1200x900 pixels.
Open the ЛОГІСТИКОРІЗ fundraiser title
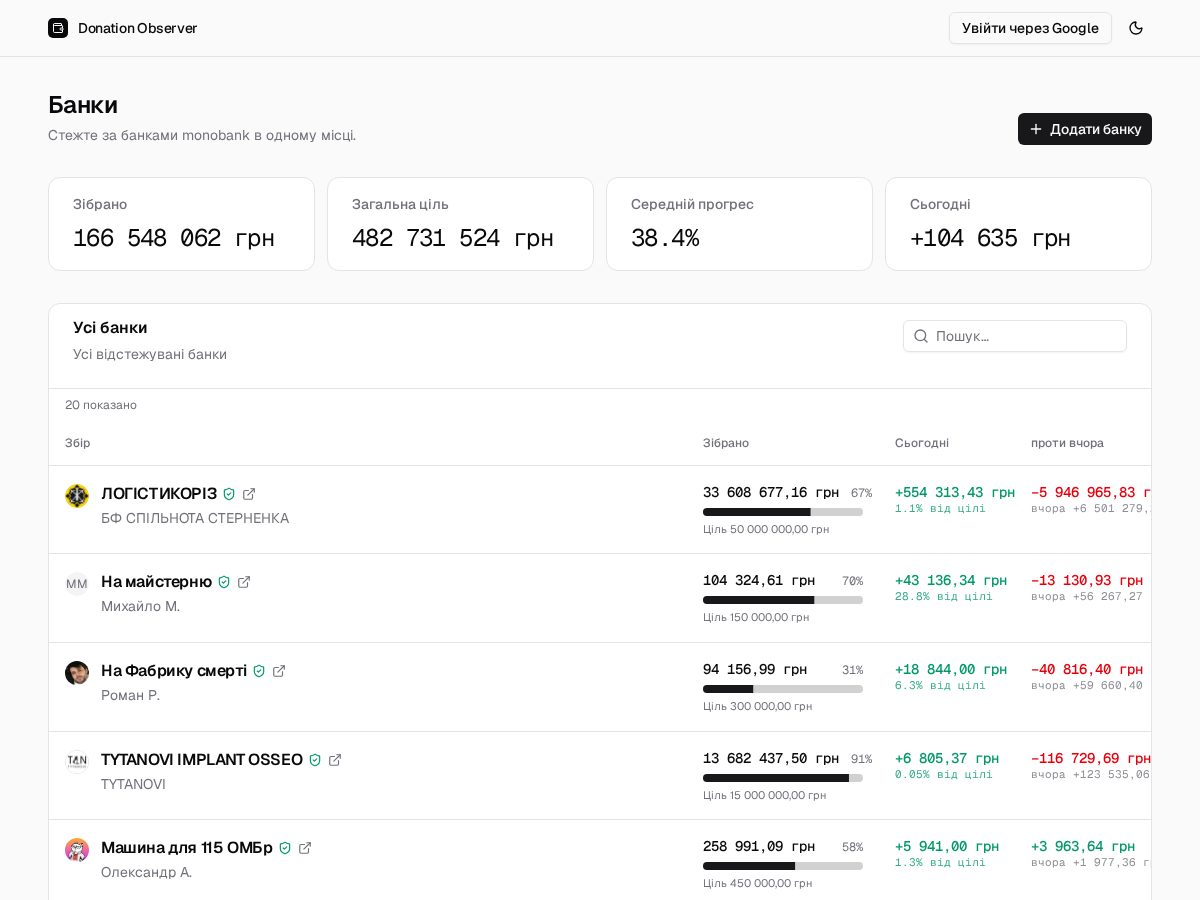pyautogui.click(x=159, y=493)
